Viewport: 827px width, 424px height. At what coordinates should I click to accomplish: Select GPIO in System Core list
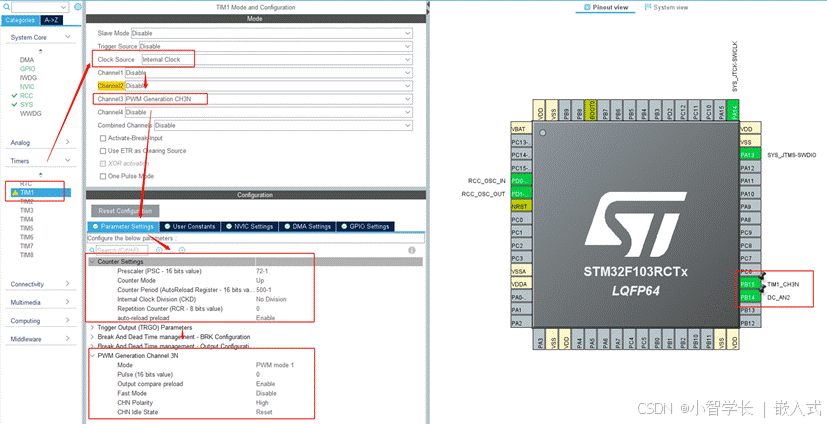[x=27, y=69]
